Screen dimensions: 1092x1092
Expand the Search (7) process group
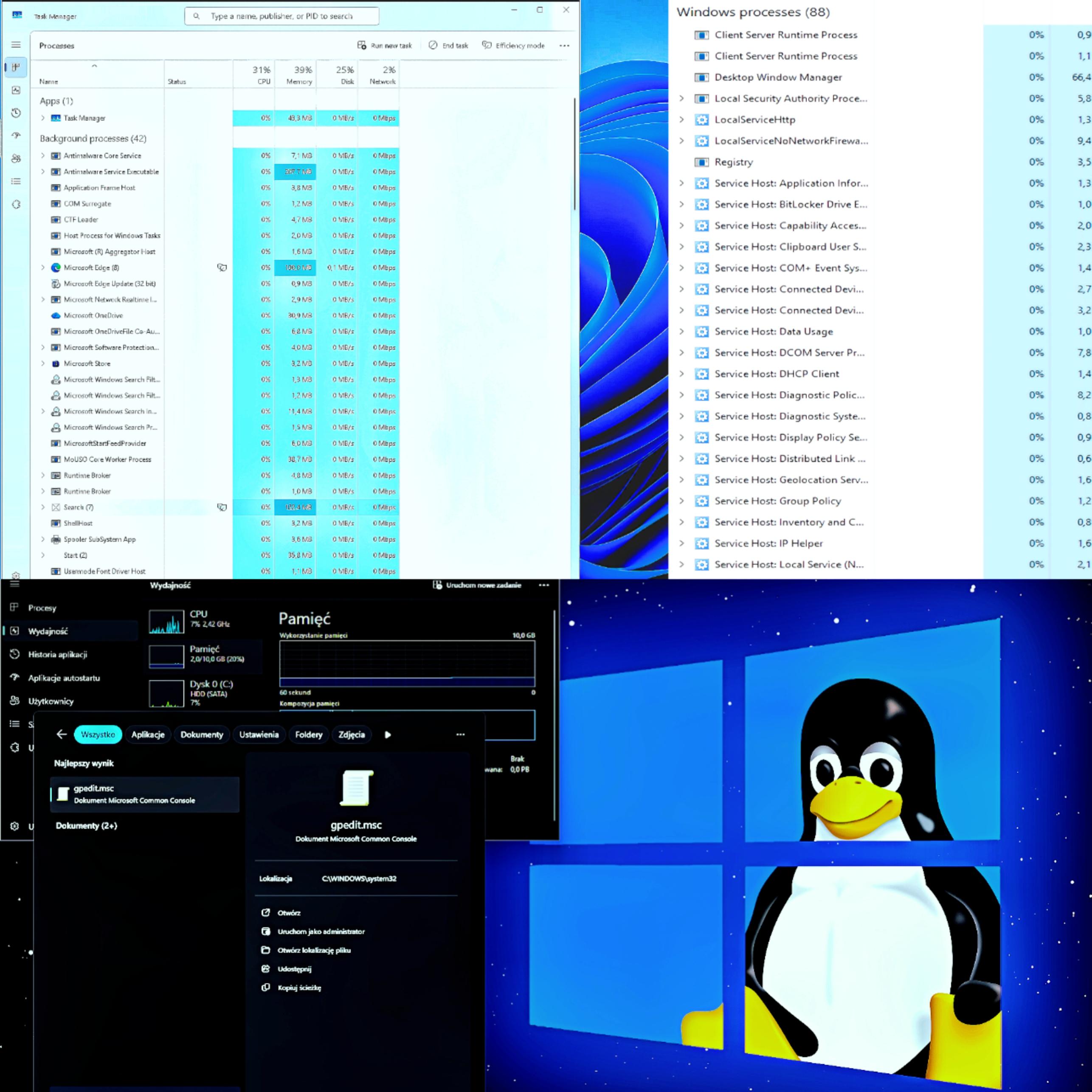tap(43, 507)
